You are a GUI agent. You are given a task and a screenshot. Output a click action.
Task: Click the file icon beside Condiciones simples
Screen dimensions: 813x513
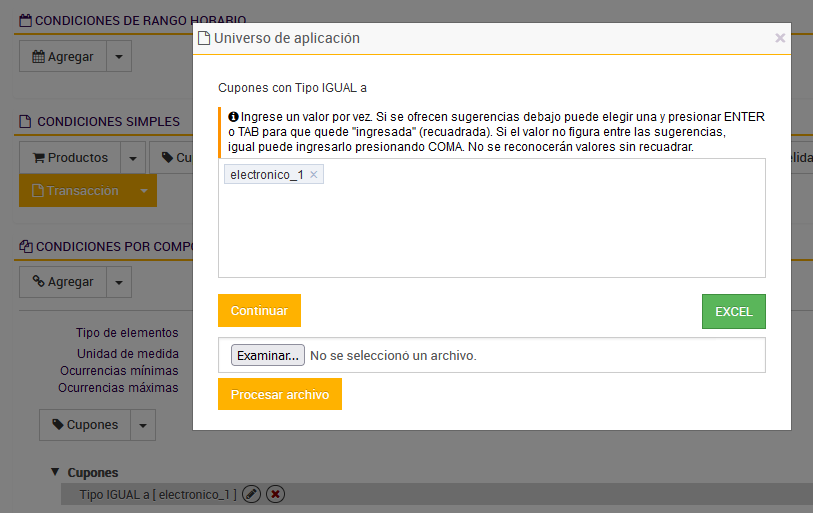(x=25, y=121)
